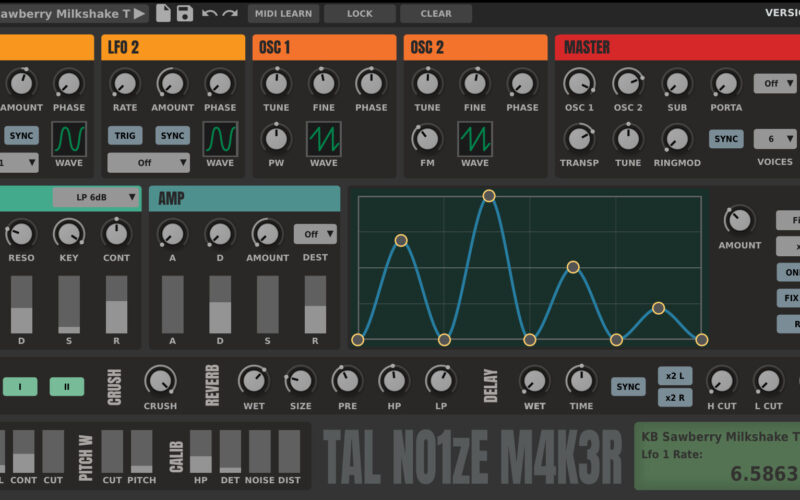The width and height of the screenshot is (800, 500).
Task: Enable the delay SYNC toggle
Action: click(628, 386)
